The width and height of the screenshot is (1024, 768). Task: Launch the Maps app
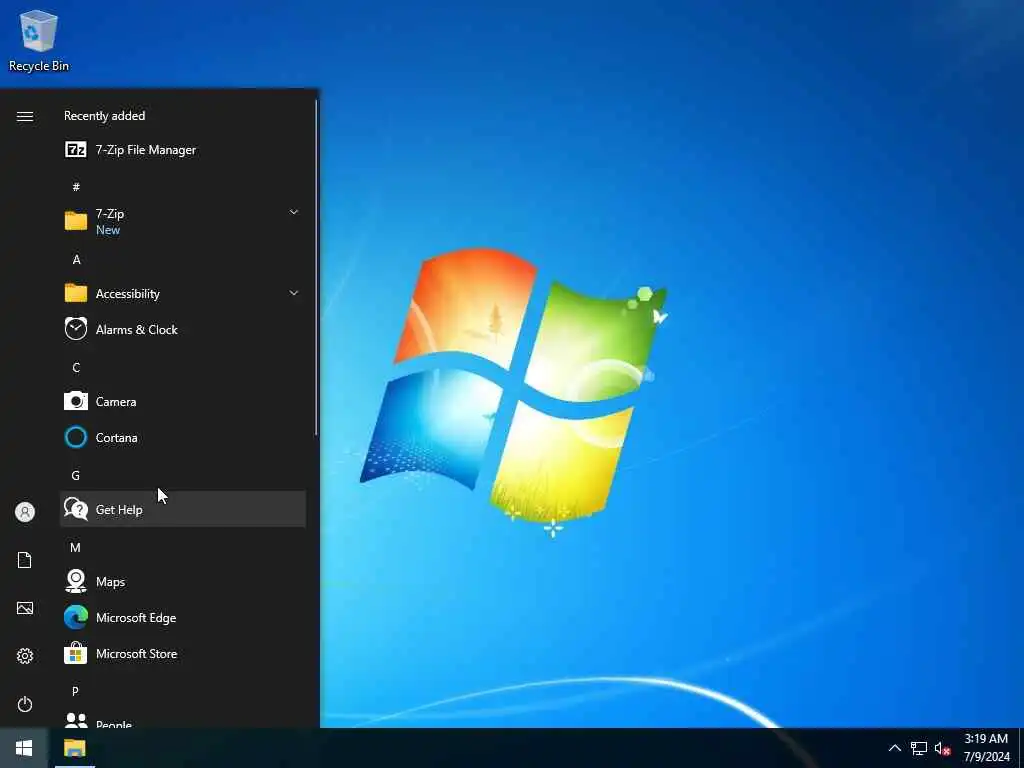click(x=183, y=581)
